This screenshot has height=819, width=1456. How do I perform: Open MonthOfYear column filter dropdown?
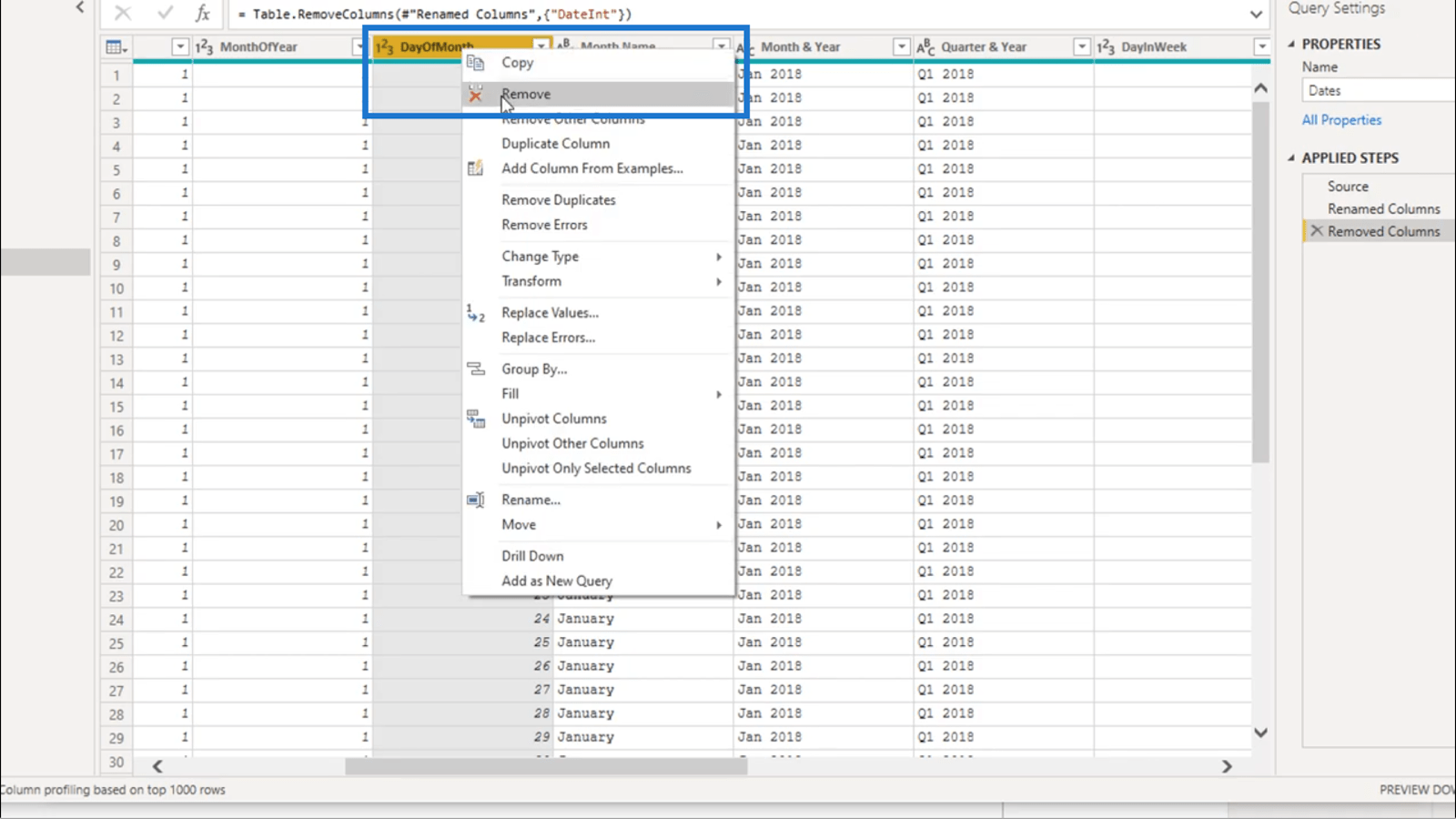(x=359, y=47)
